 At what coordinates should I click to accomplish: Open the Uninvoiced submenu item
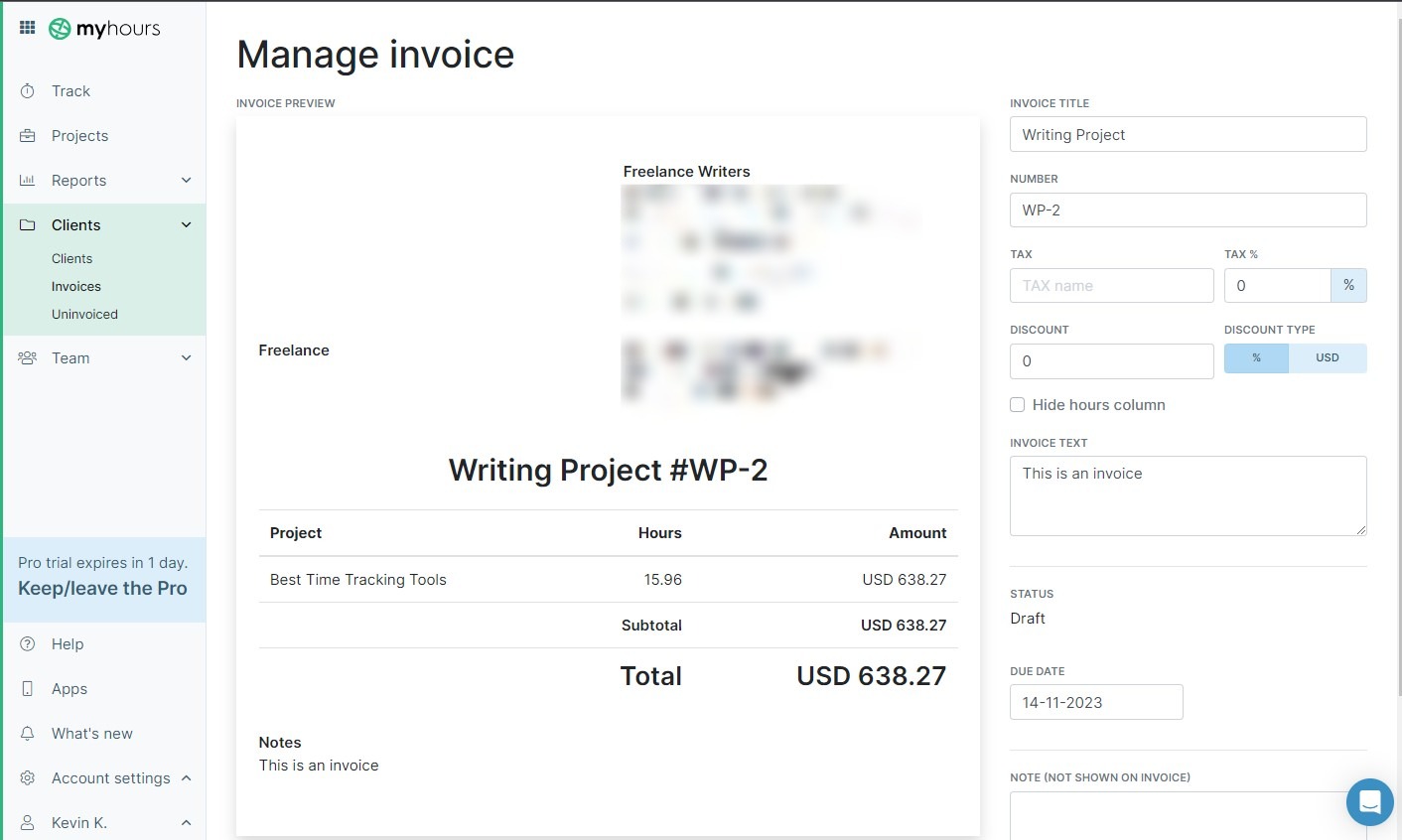(84, 315)
